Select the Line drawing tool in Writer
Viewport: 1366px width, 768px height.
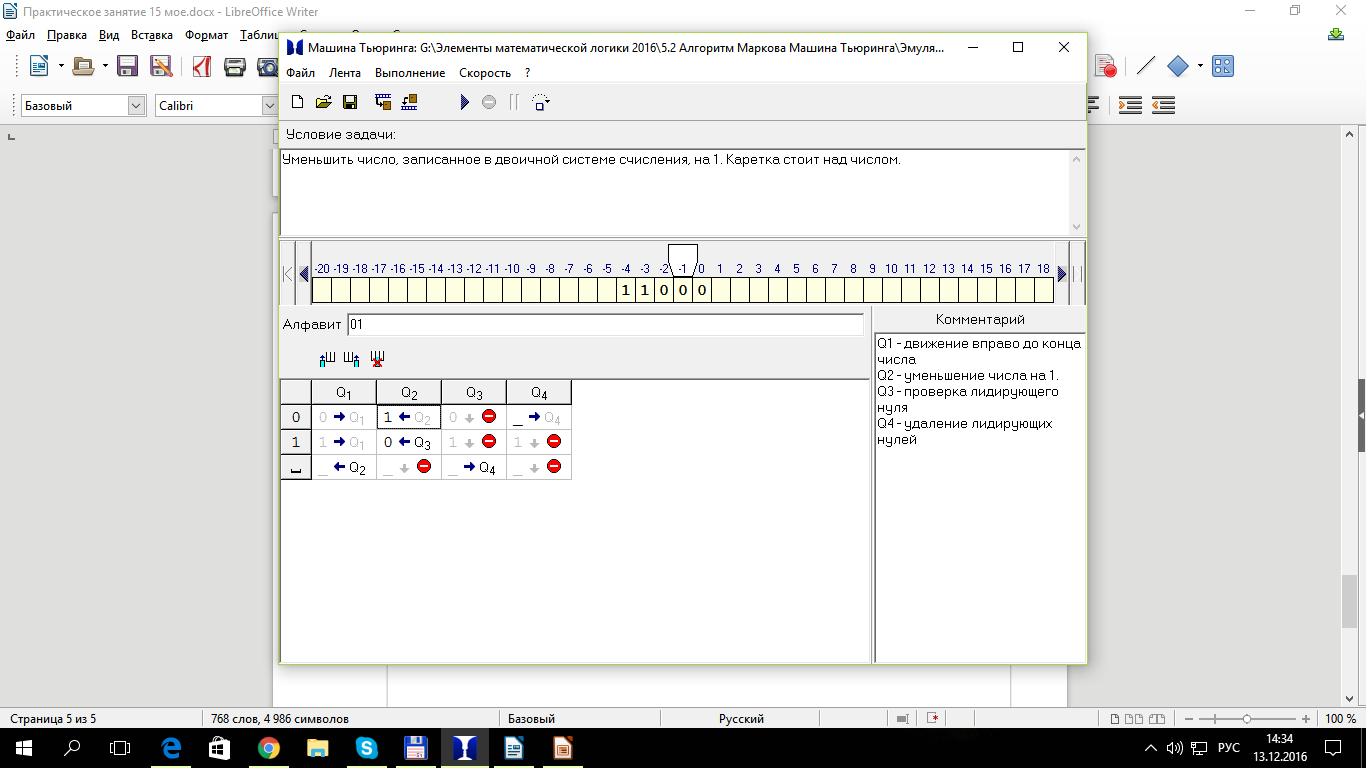[x=1146, y=67]
